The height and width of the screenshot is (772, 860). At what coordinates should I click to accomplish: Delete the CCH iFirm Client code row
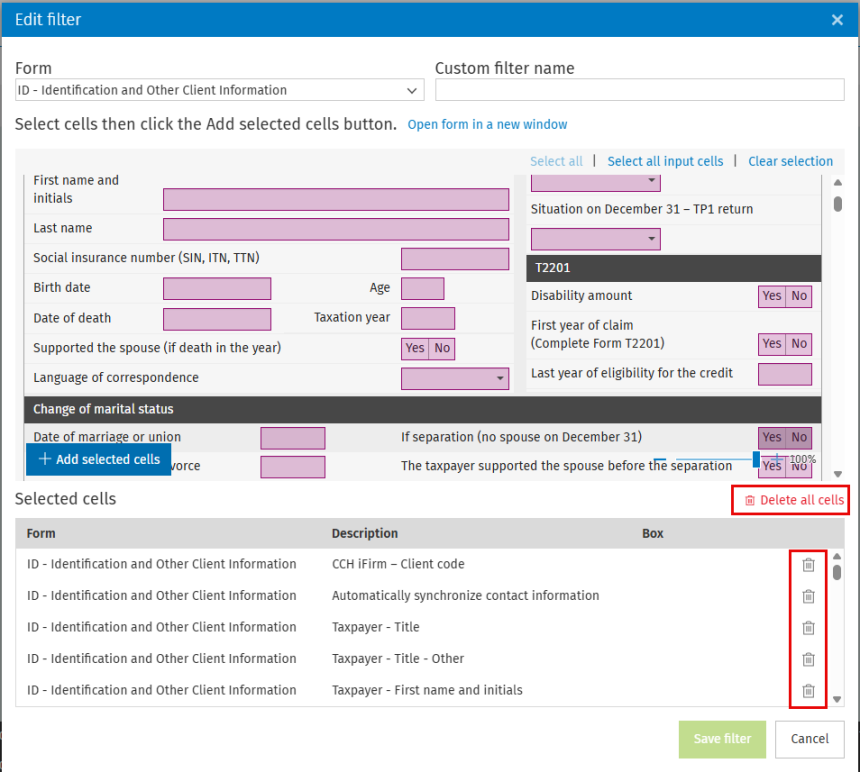click(x=808, y=565)
